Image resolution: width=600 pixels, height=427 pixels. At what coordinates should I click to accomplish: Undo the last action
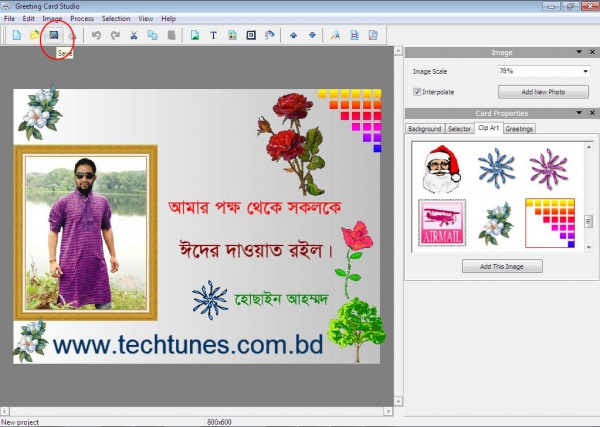click(96, 35)
